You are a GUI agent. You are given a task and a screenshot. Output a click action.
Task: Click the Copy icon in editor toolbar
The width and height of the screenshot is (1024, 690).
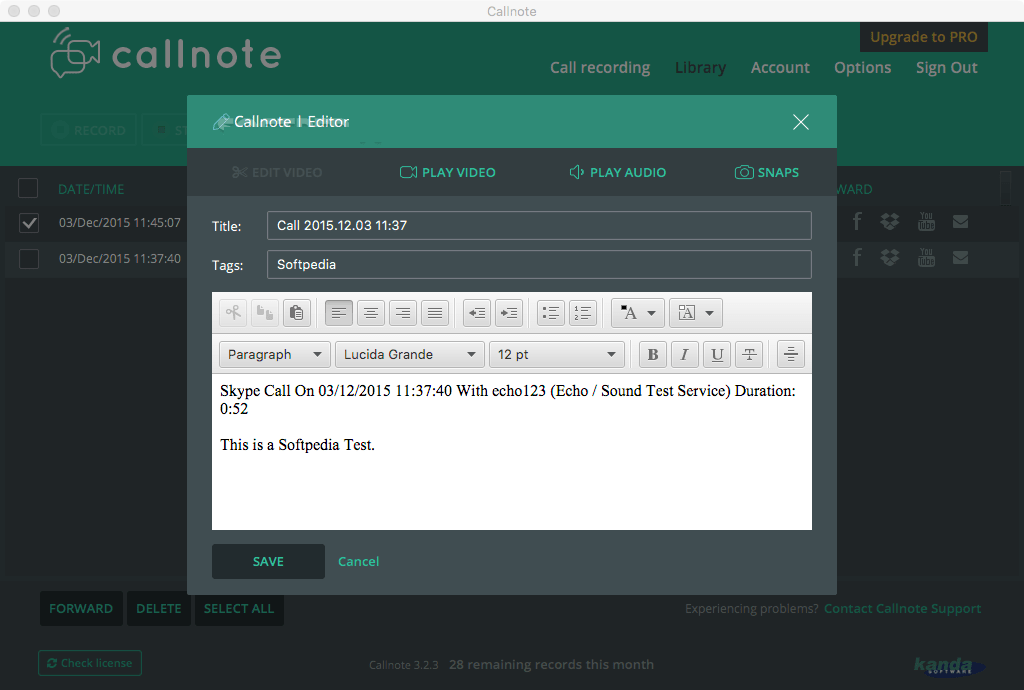(265, 313)
